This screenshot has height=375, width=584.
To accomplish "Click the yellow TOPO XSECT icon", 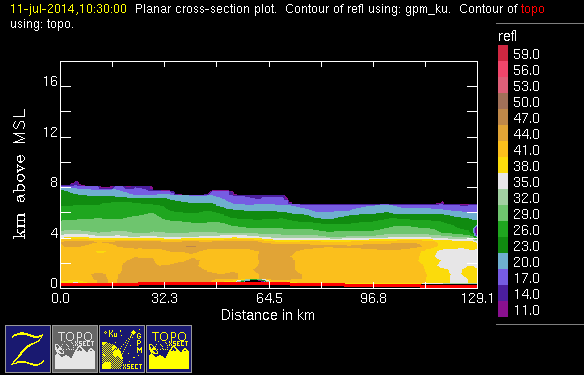I will 169,349.
